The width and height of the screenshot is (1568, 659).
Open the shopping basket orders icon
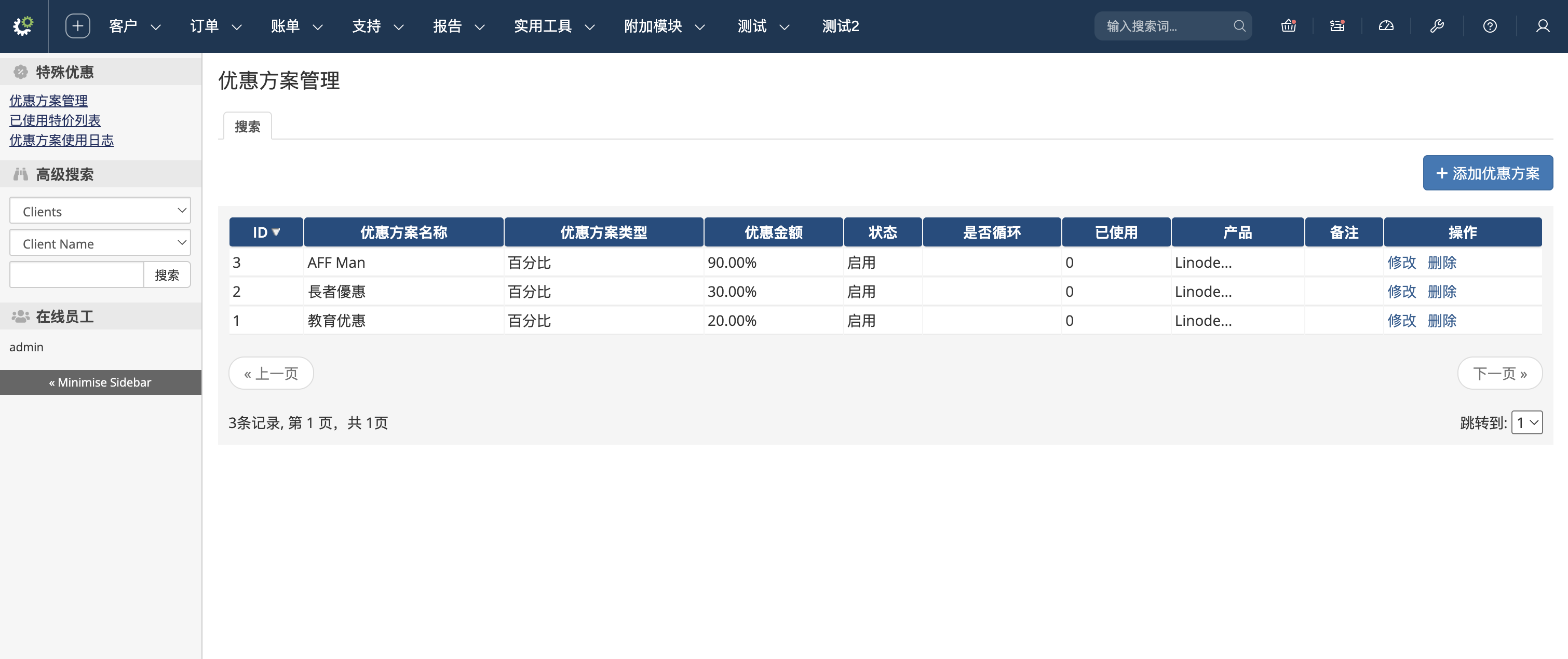[x=1288, y=25]
